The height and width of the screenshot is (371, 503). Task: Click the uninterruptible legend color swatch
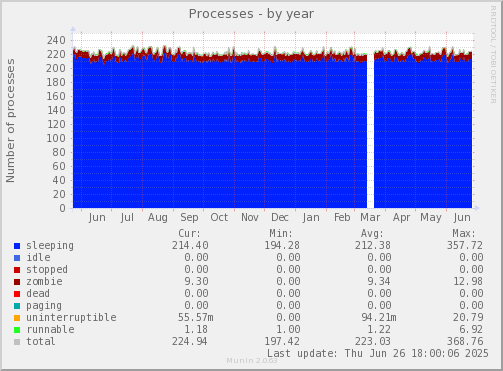click(17, 318)
